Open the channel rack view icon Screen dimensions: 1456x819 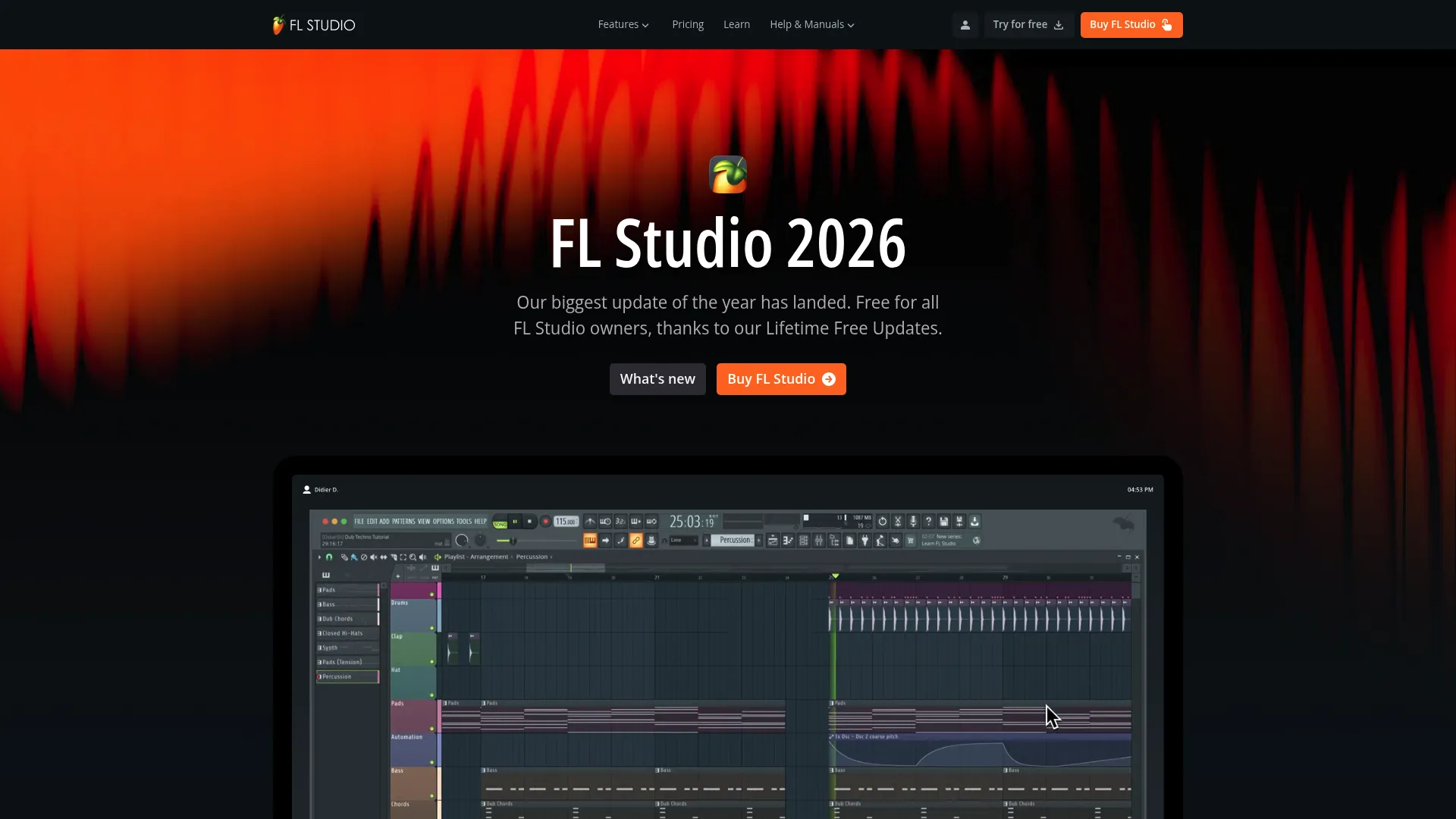[x=804, y=541]
